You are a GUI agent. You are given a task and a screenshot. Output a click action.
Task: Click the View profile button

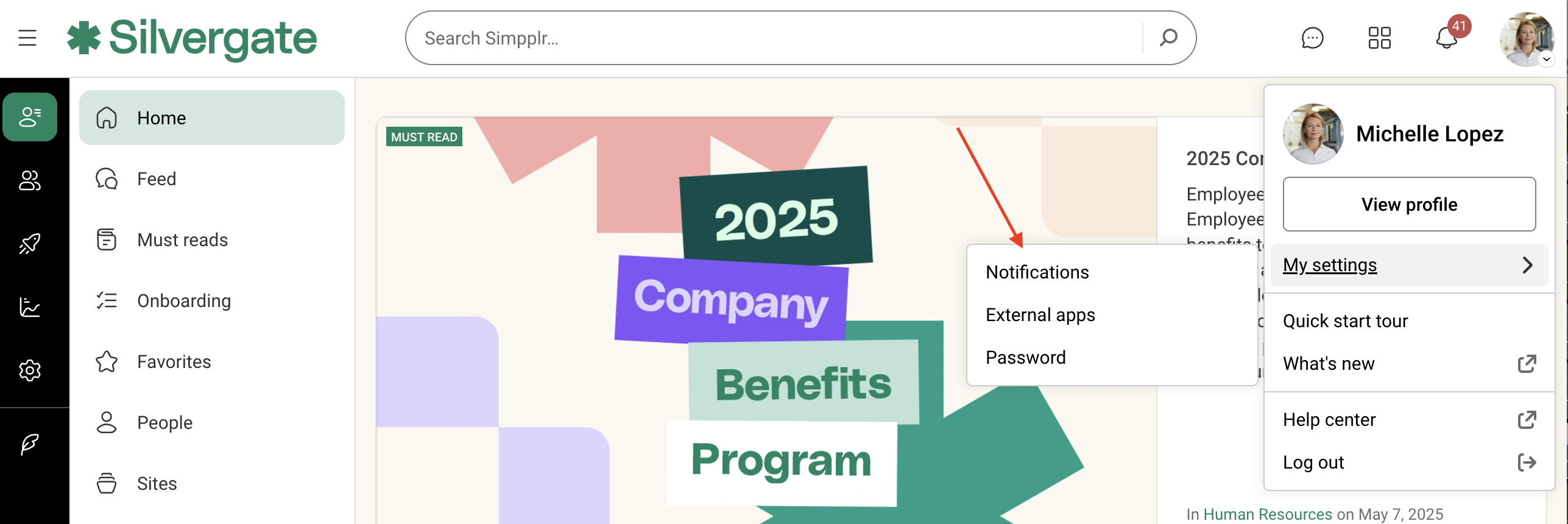[1408, 204]
